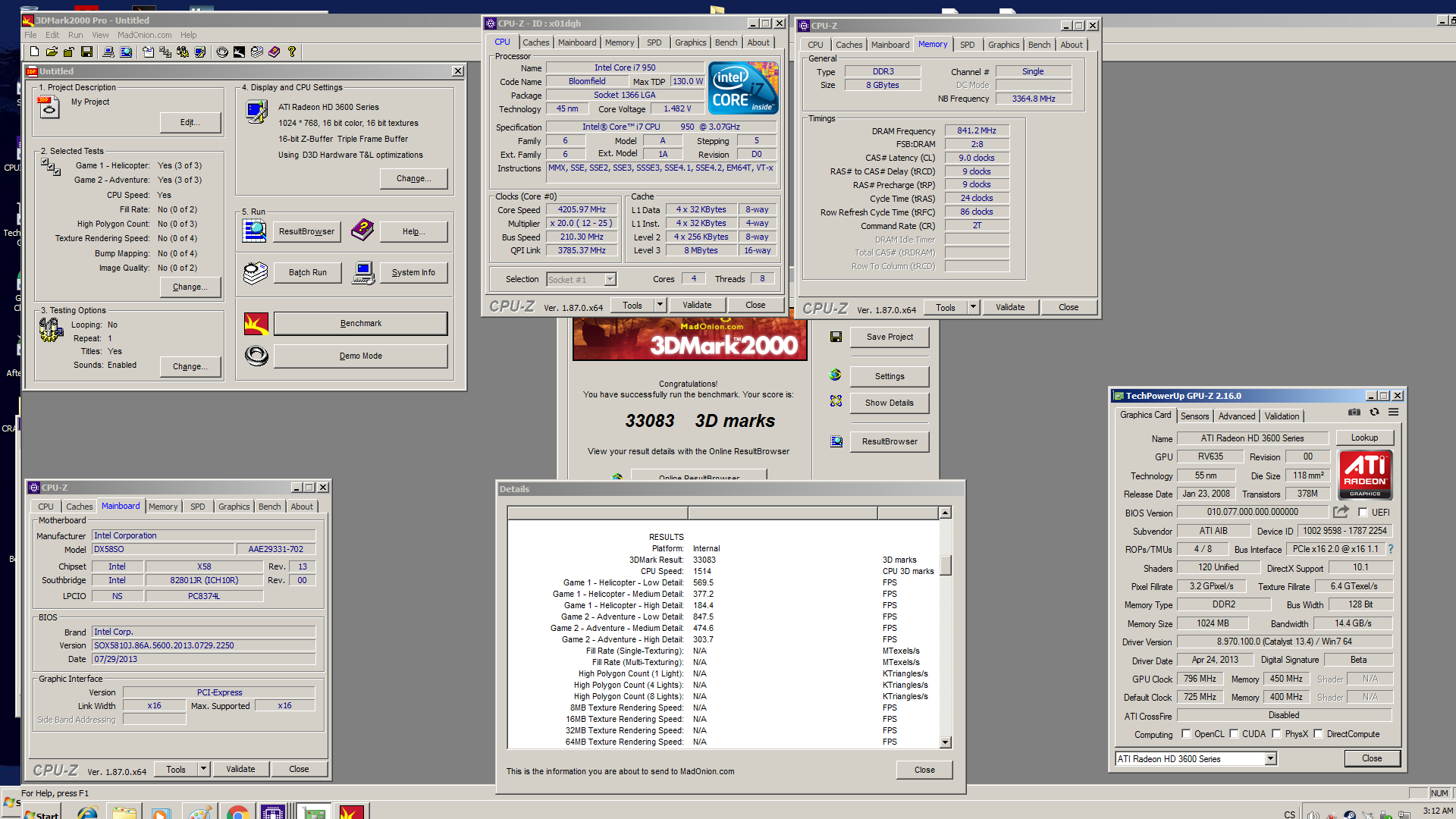
Task: Click Close in the Details dialog
Action: (924, 770)
